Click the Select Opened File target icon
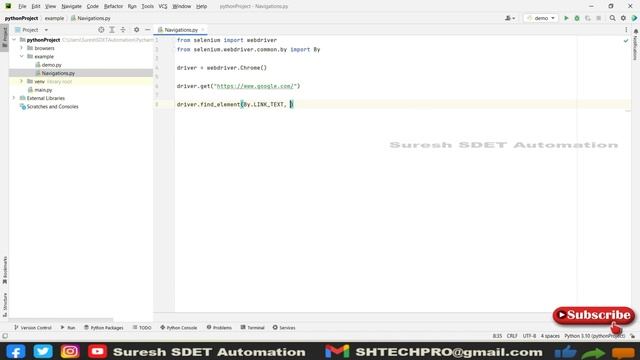The height and width of the screenshot is (360, 640). click(x=101, y=30)
